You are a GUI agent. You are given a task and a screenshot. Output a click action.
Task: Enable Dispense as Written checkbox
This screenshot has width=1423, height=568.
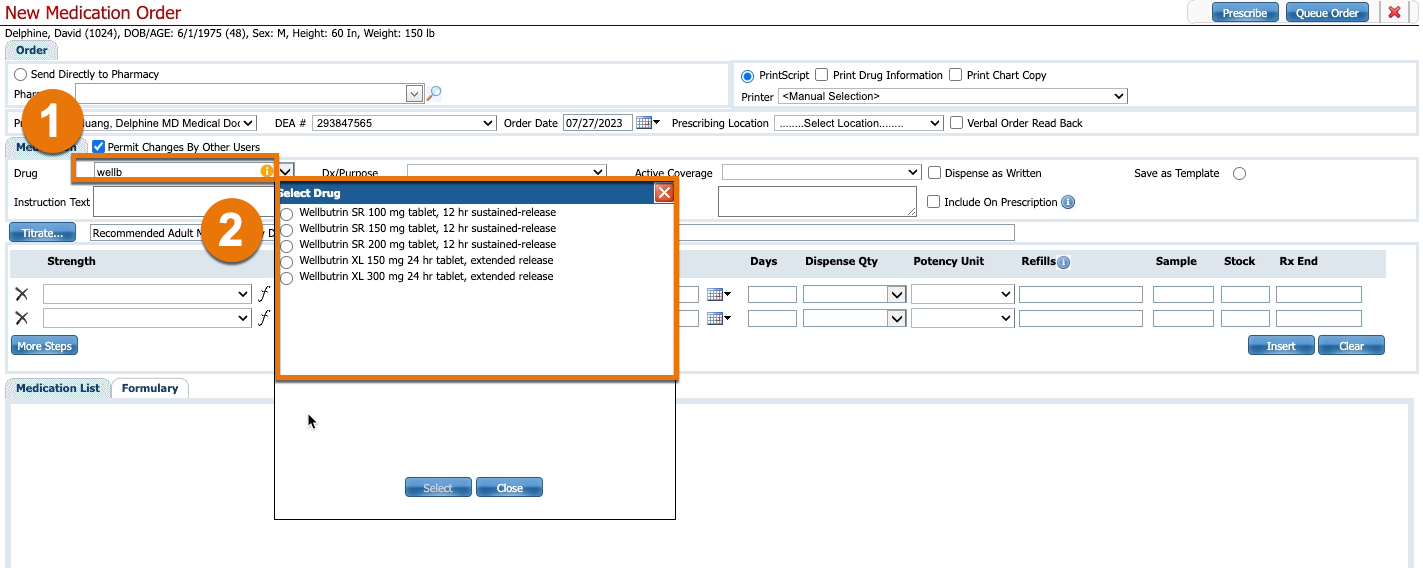click(x=935, y=172)
